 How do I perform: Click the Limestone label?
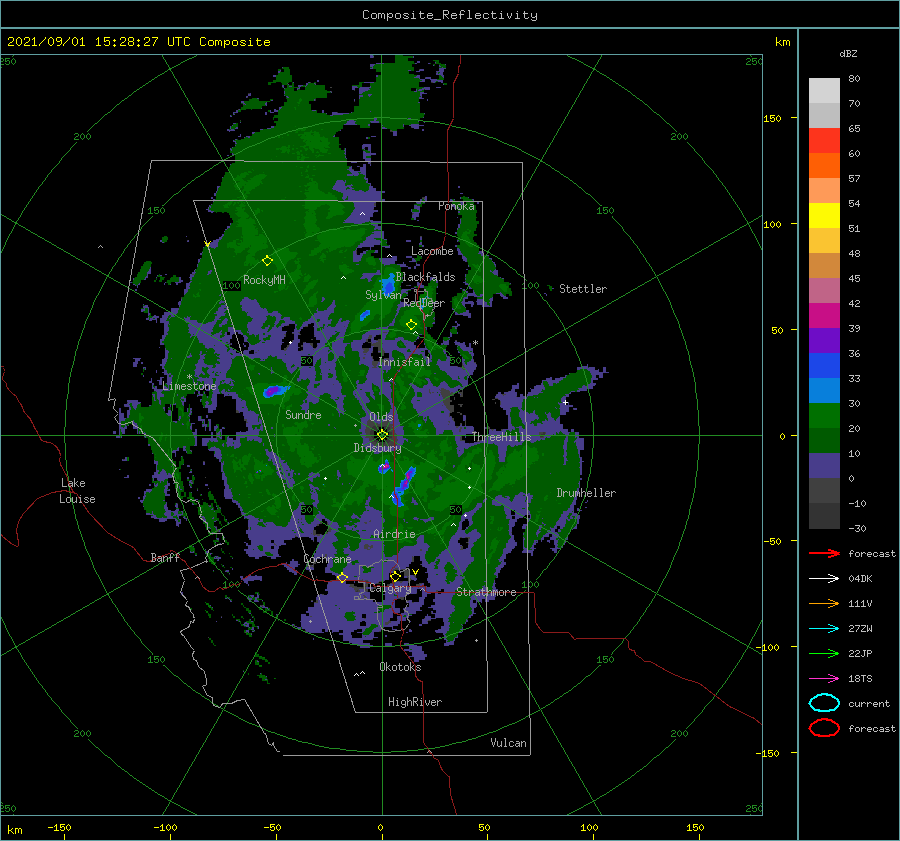point(189,386)
